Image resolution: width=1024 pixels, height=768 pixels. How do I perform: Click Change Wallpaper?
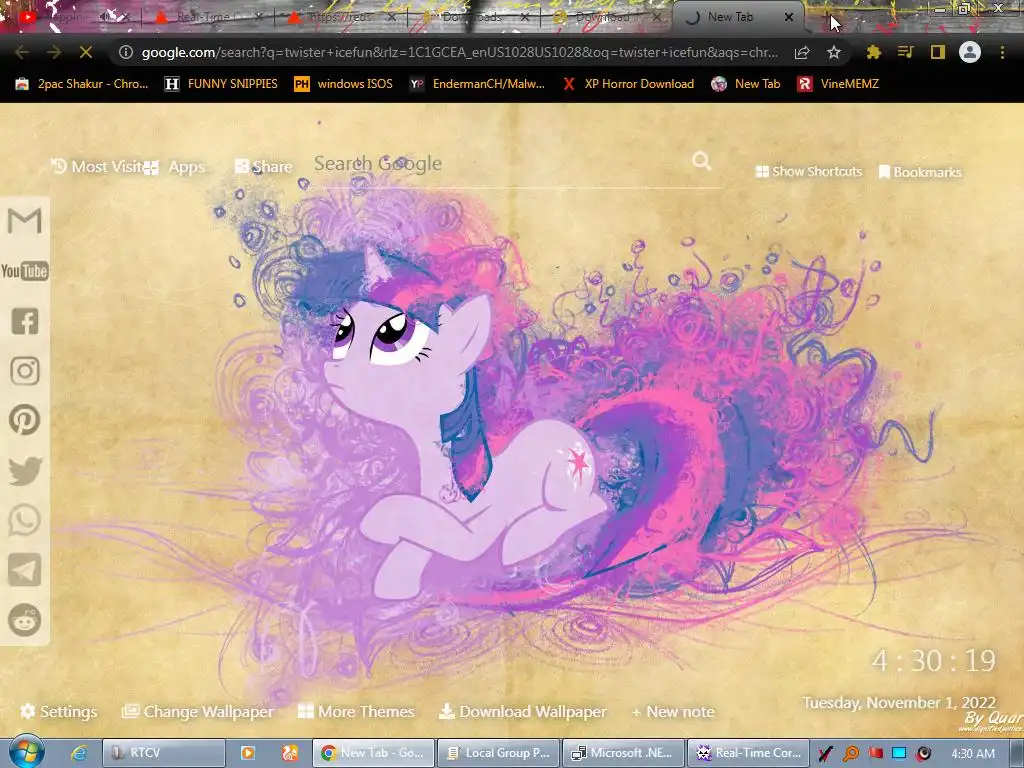[198, 711]
